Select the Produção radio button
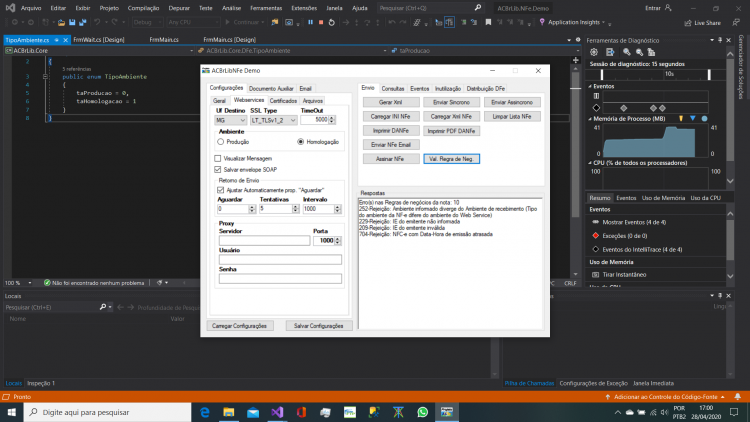 pos(221,142)
